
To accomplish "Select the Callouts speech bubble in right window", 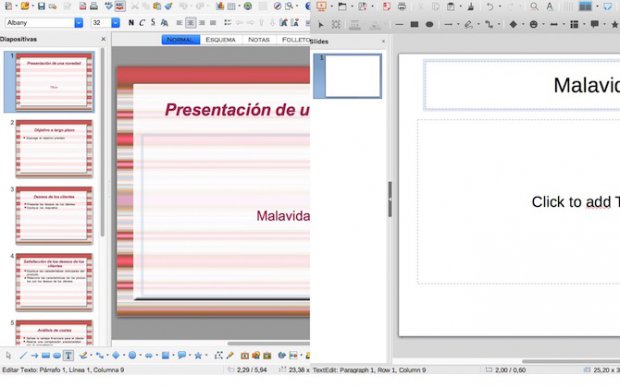I will coord(594,25).
